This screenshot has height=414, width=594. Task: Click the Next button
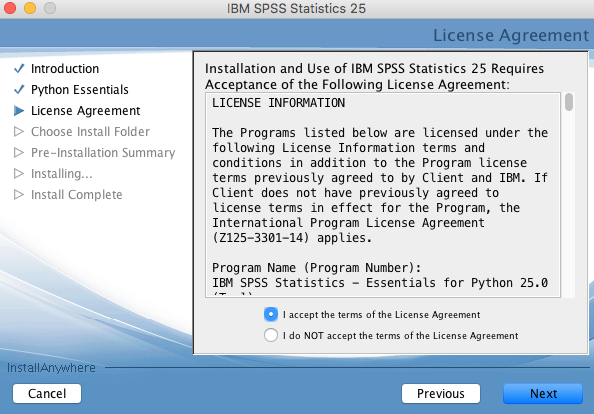click(x=543, y=394)
